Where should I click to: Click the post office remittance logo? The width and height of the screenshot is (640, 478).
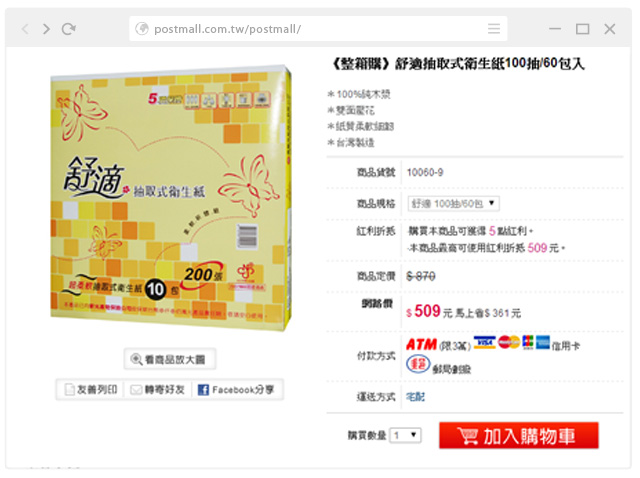tap(418, 364)
